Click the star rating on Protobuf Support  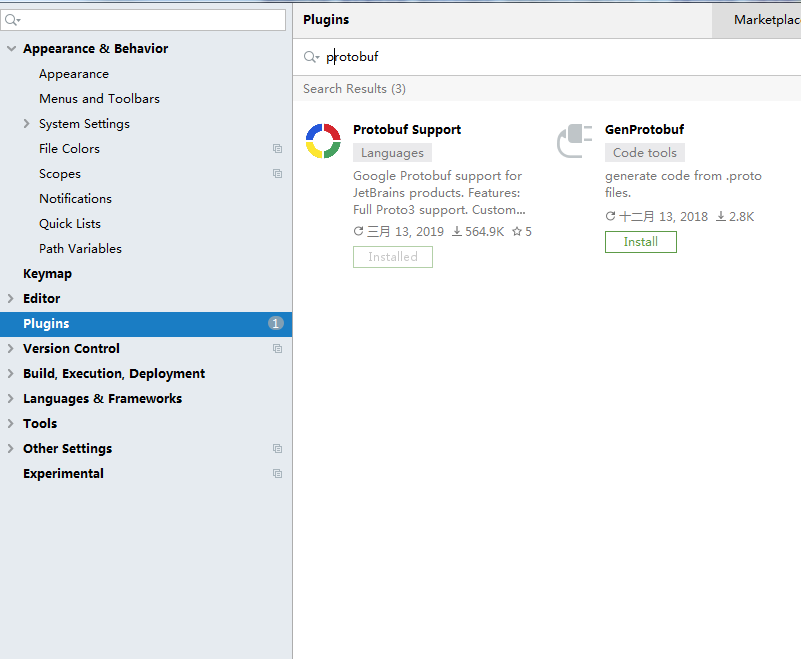522,232
